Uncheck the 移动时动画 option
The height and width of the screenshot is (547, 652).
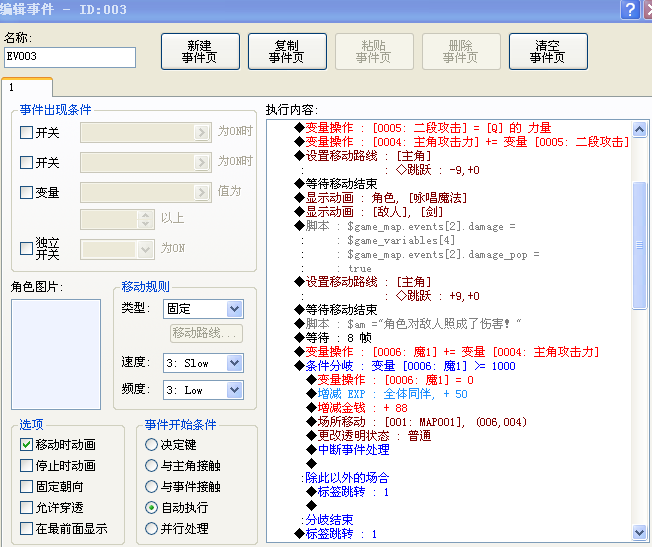[x=26, y=445]
